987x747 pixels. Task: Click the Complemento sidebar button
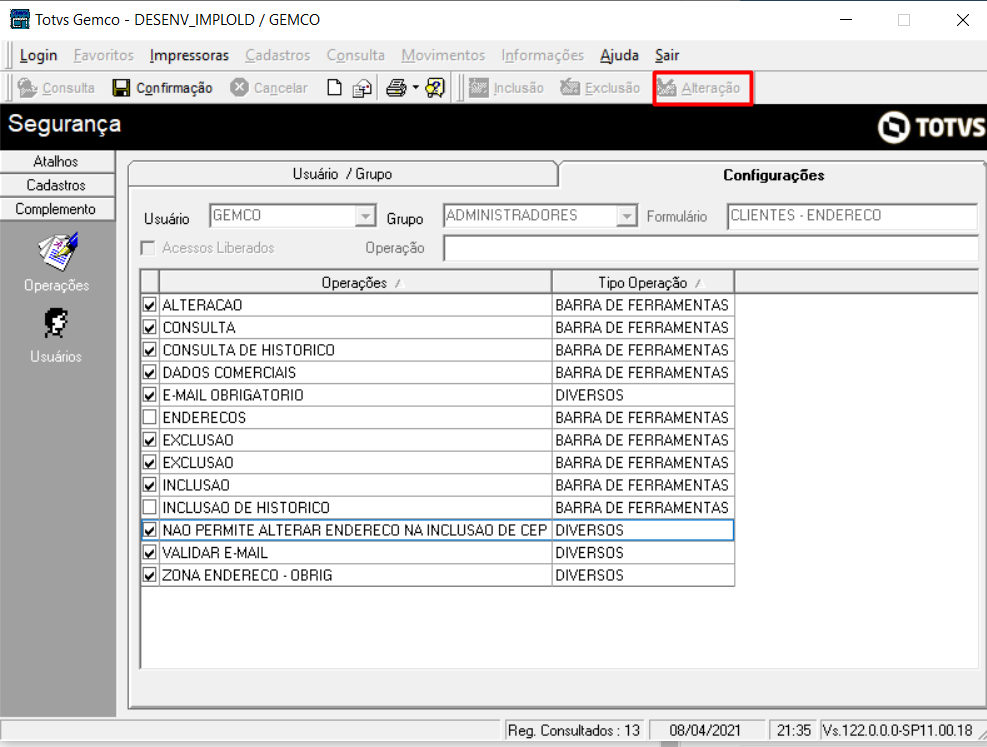pos(57,209)
